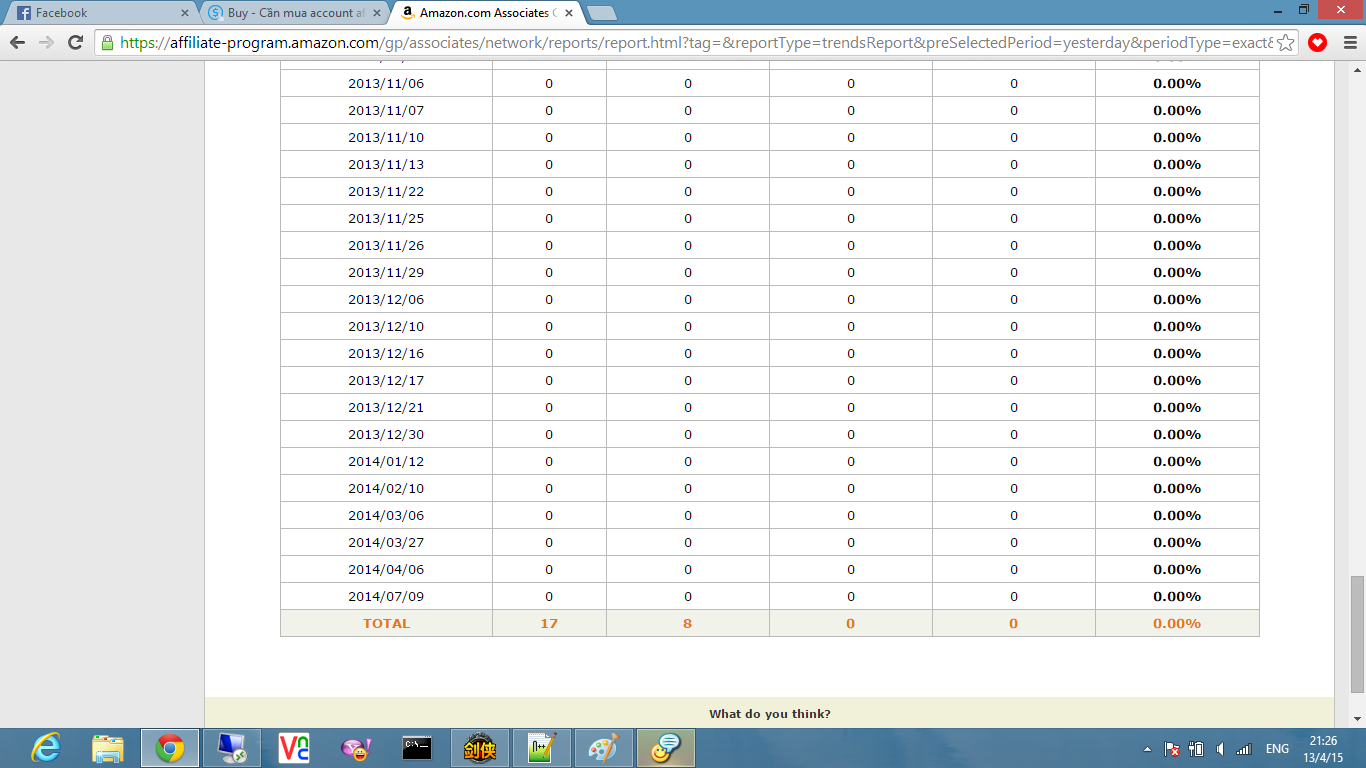Select the date cell 2013/12/30
This screenshot has height=768, width=1366.
click(386, 434)
